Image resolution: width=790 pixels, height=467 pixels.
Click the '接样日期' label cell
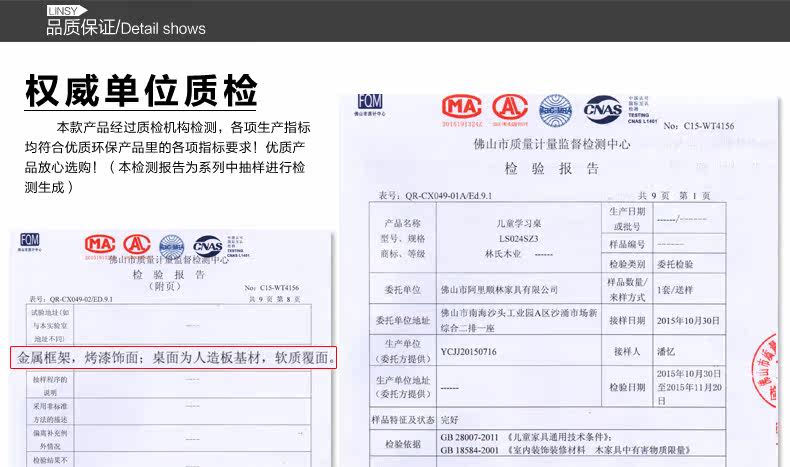coord(627,320)
